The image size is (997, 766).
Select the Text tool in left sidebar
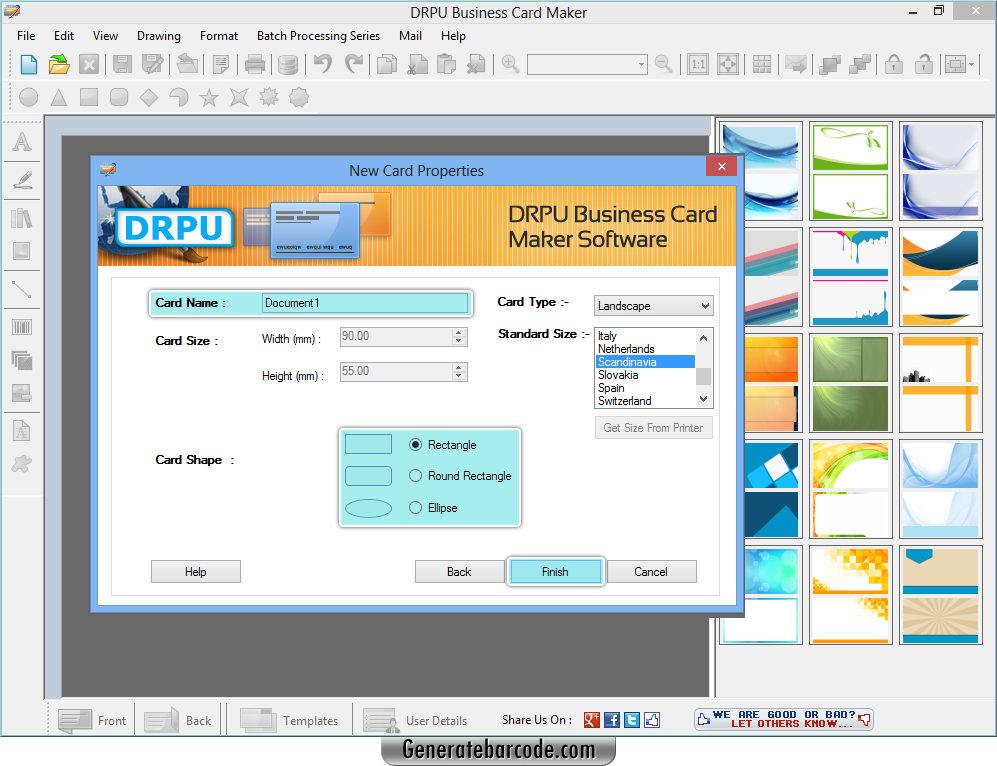[x=22, y=141]
